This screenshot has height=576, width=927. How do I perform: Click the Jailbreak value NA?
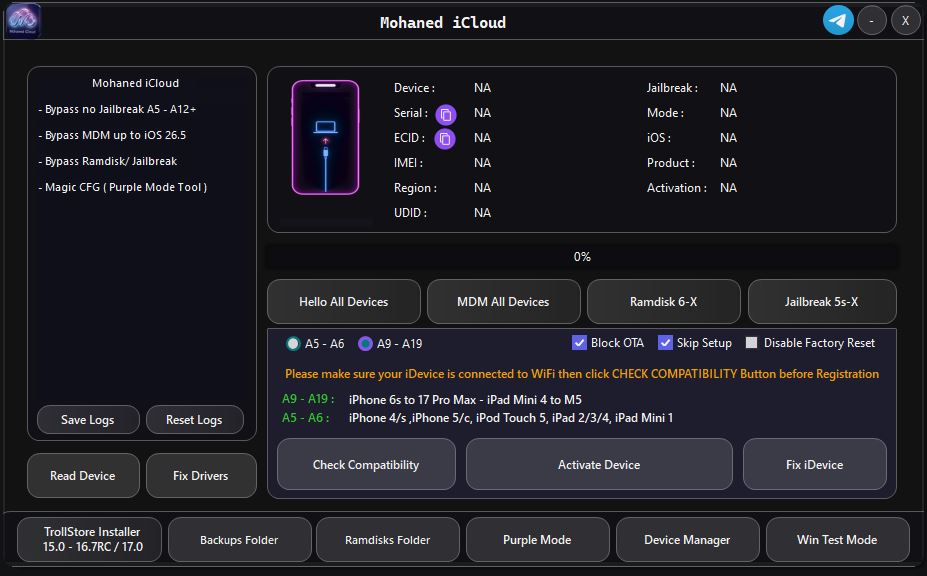point(728,88)
